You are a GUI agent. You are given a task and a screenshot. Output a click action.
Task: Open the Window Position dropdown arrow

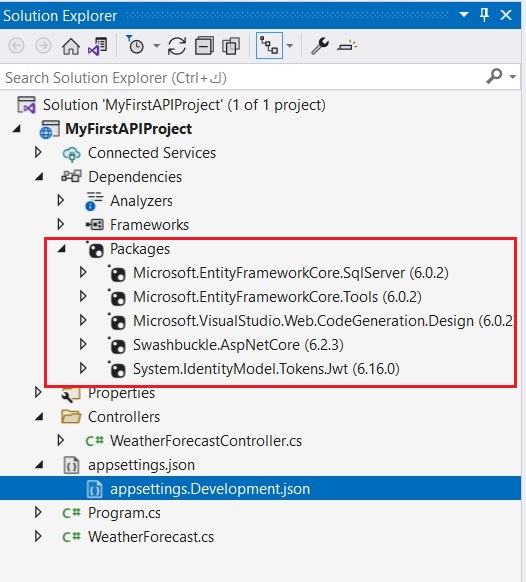point(464,14)
